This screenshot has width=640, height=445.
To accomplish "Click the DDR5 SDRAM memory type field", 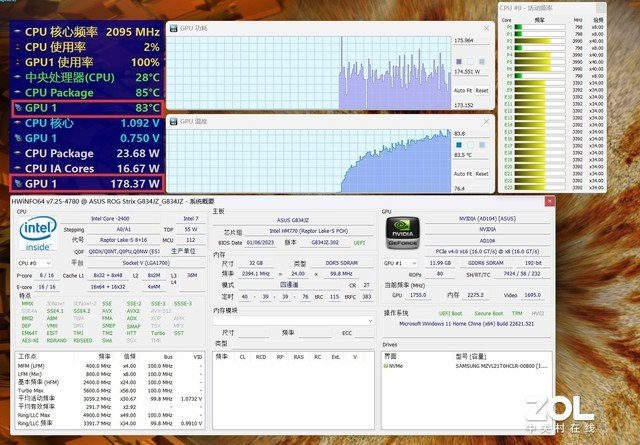I will coord(342,263).
